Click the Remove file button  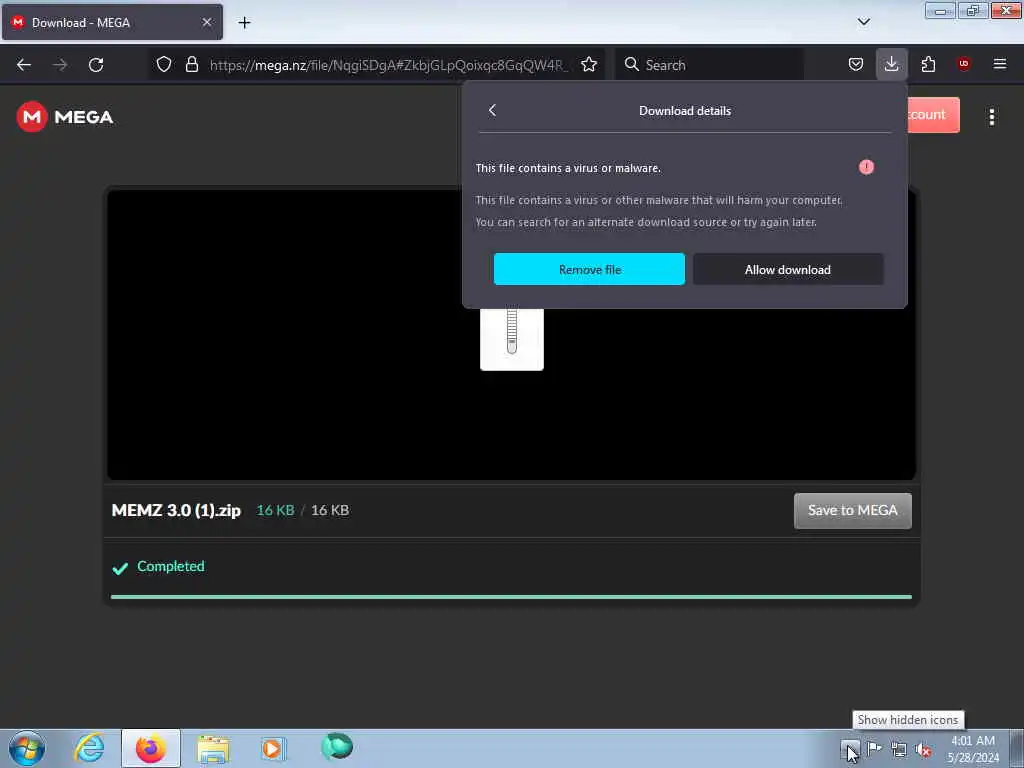pos(589,269)
